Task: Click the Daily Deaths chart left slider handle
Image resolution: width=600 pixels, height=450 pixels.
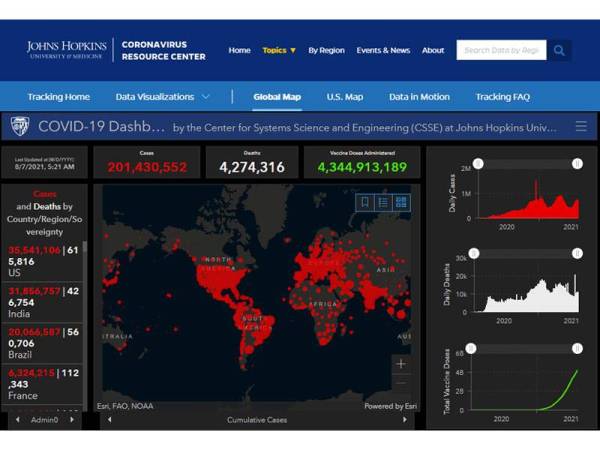Action: point(474,253)
